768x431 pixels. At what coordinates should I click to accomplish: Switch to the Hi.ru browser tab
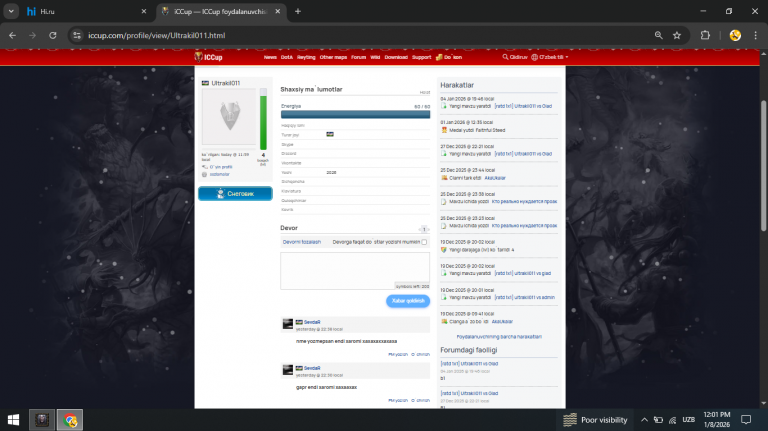[x=86, y=11]
